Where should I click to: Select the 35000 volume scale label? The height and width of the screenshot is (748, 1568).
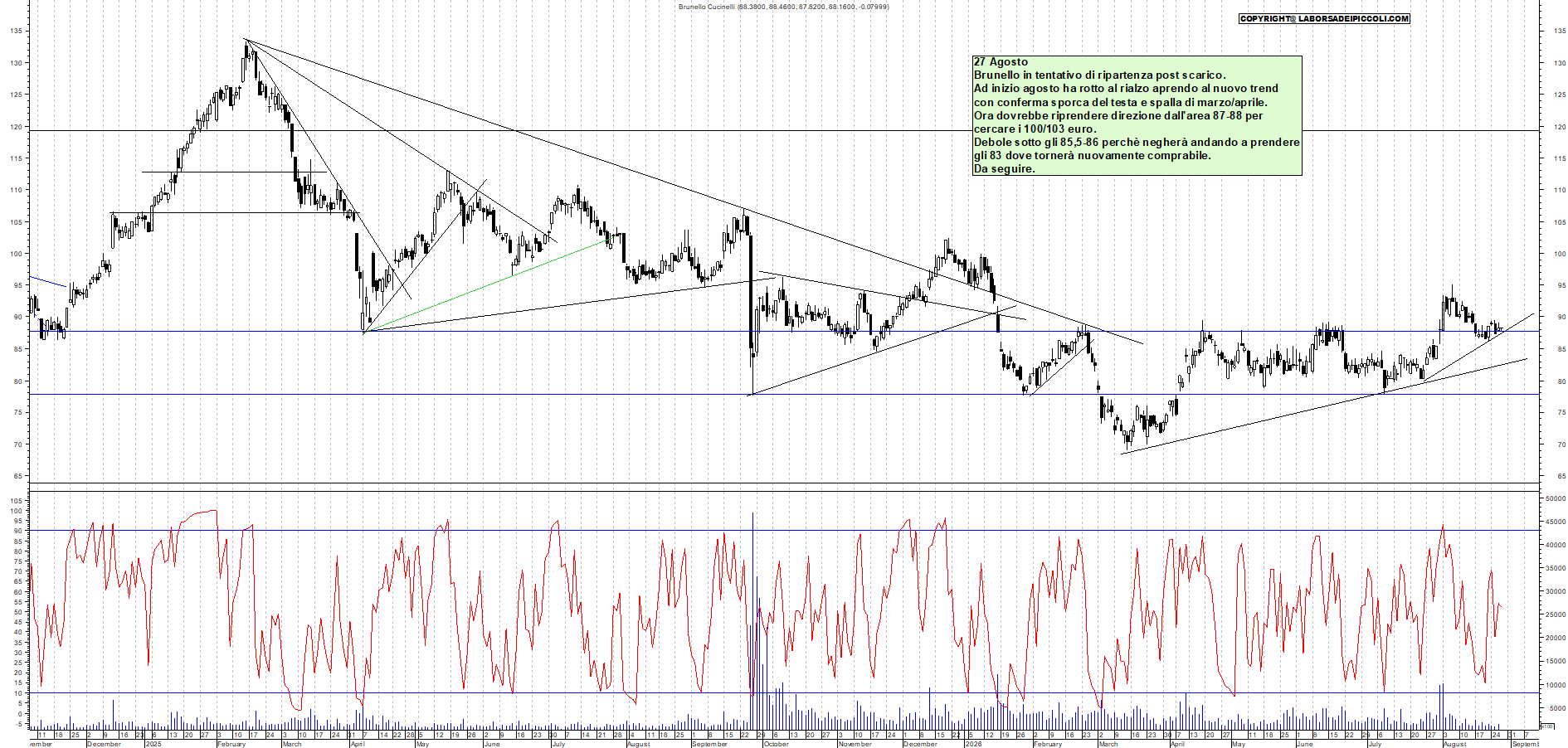point(1556,568)
